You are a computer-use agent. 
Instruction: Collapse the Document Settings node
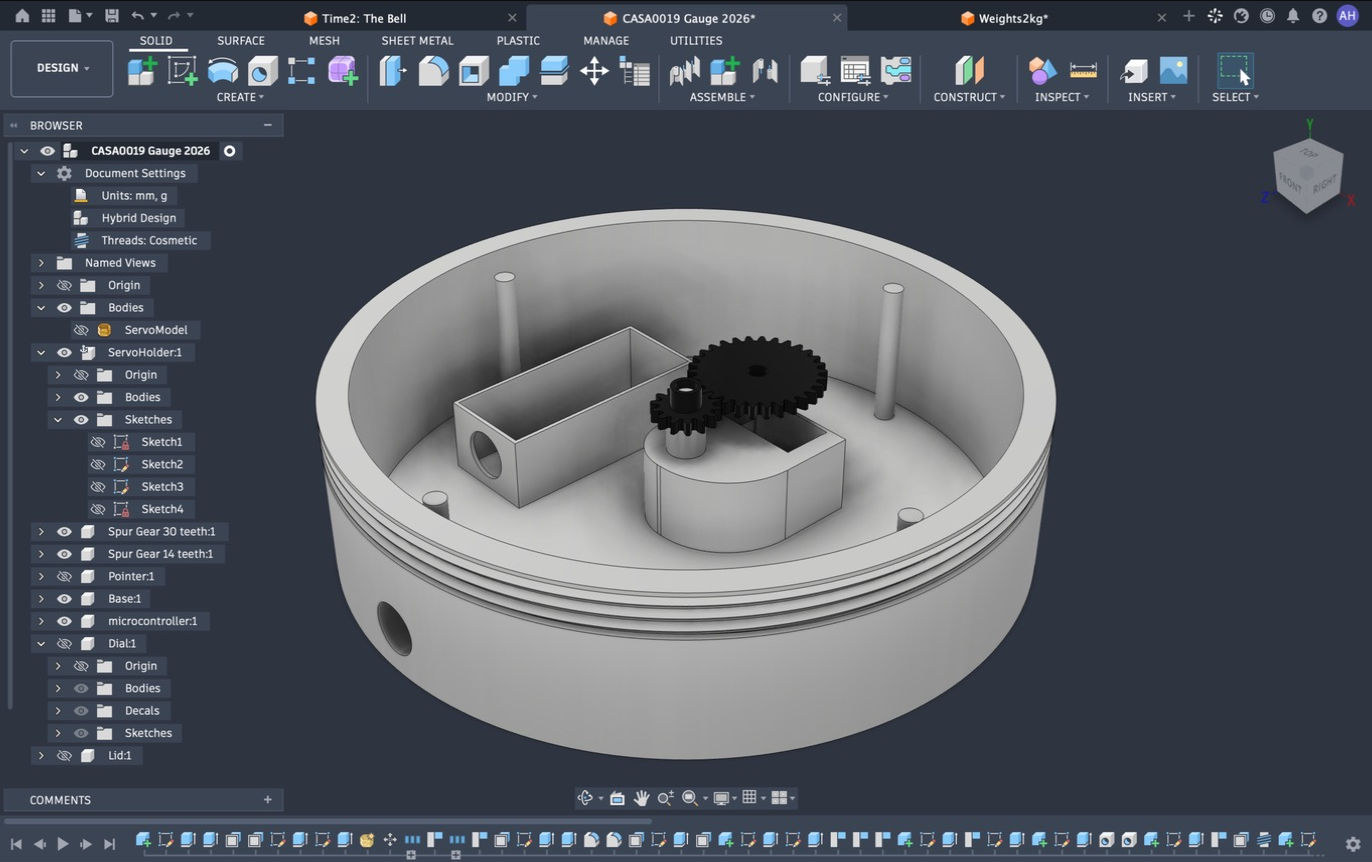(x=41, y=173)
